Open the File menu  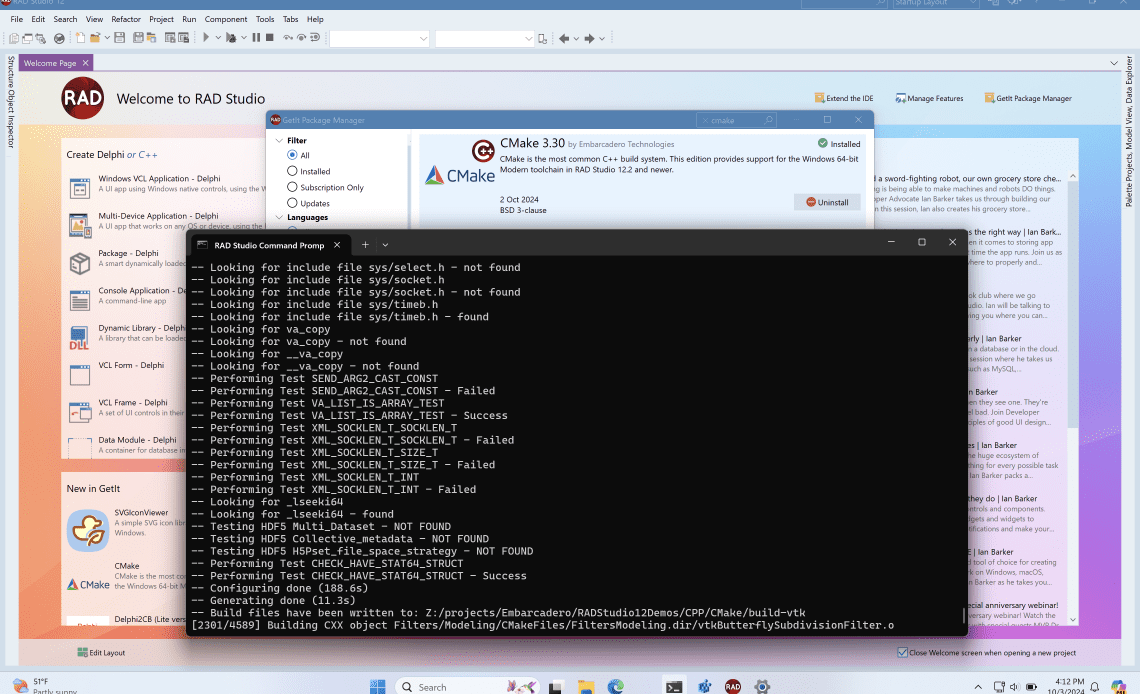17,19
